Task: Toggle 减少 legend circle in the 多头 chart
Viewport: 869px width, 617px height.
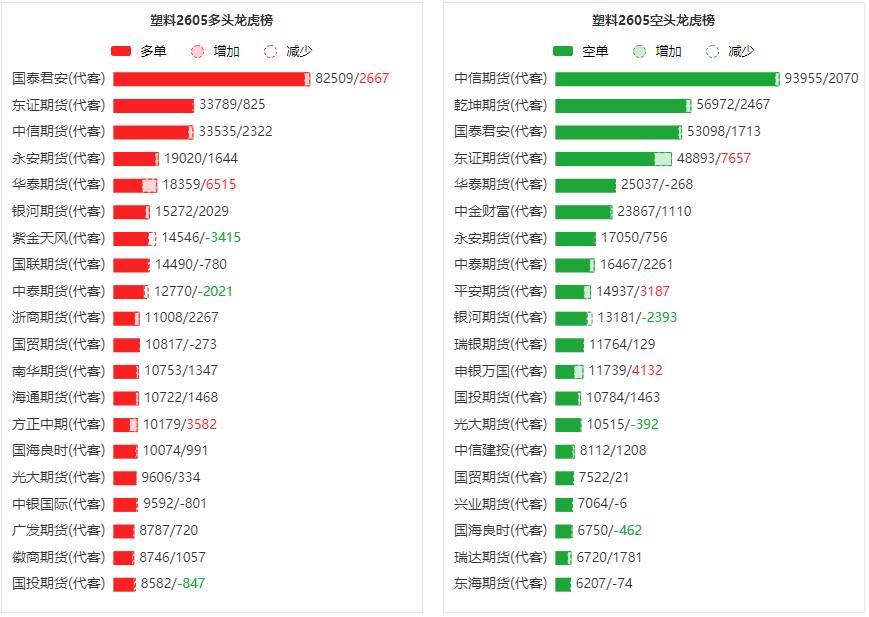Action: pyautogui.click(x=270, y=51)
